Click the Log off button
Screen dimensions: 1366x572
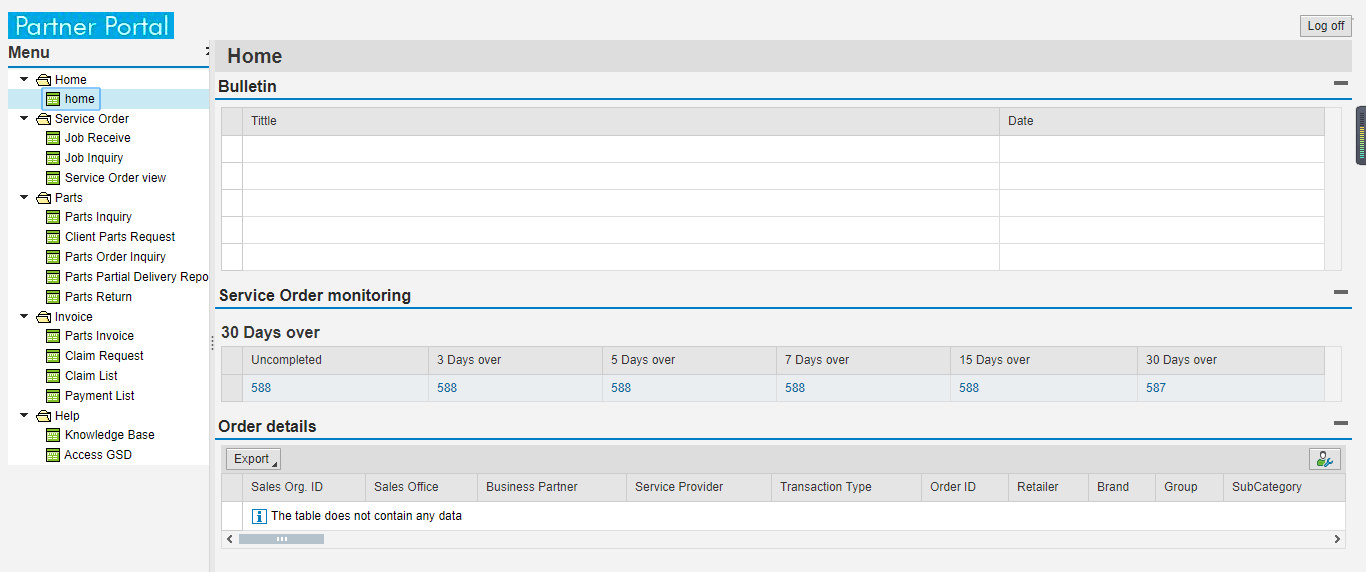point(1326,26)
